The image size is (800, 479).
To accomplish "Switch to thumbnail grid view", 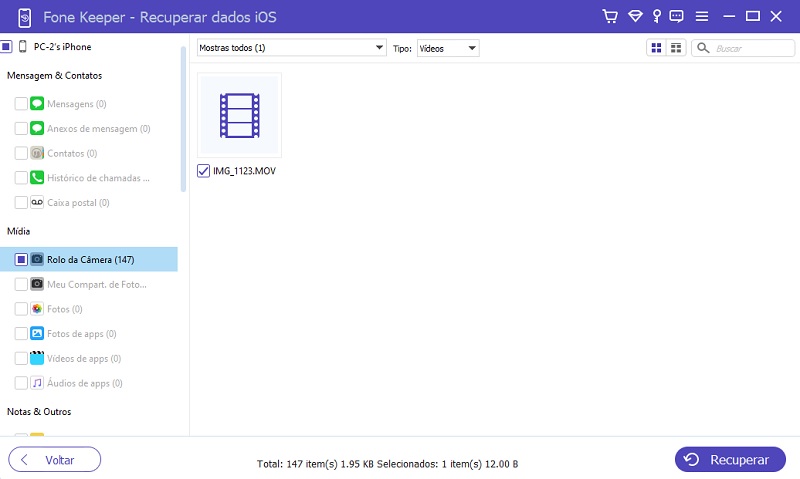I will coord(657,48).
